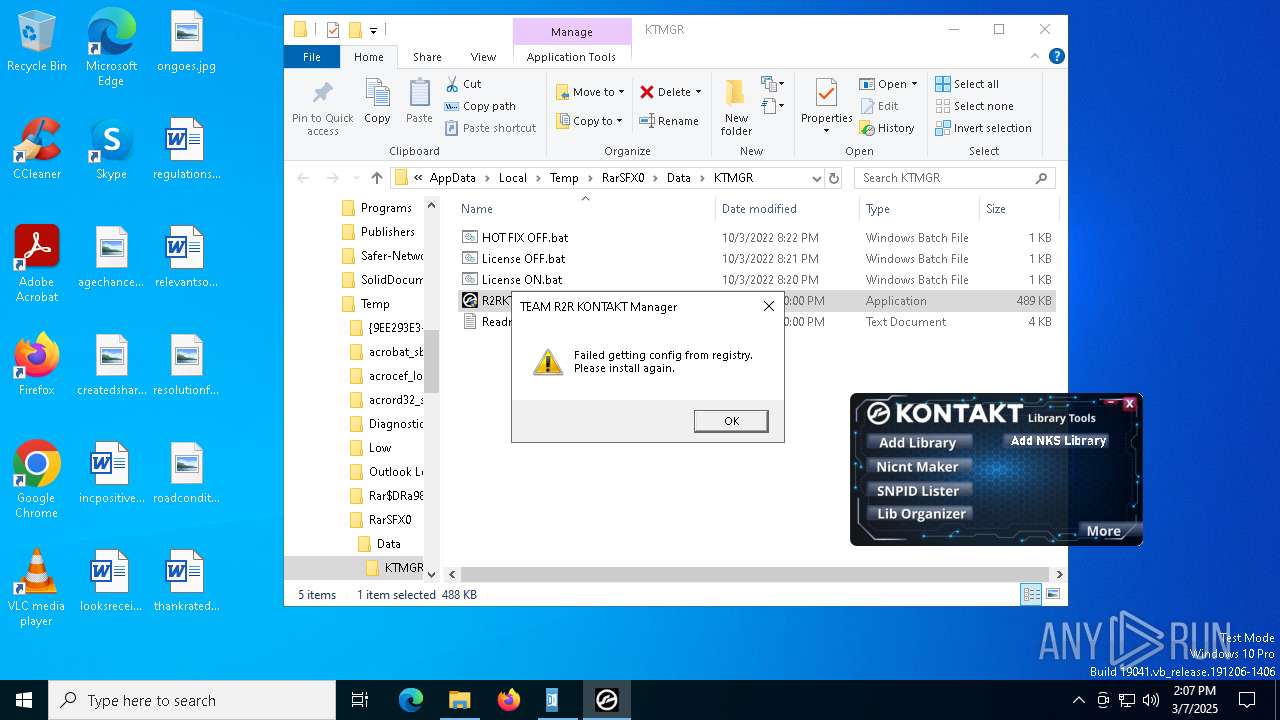The width and height of the screenshot is (1280, 720).
Task: Click Cut in Clipboard group
Action: (x=463, y=84)
